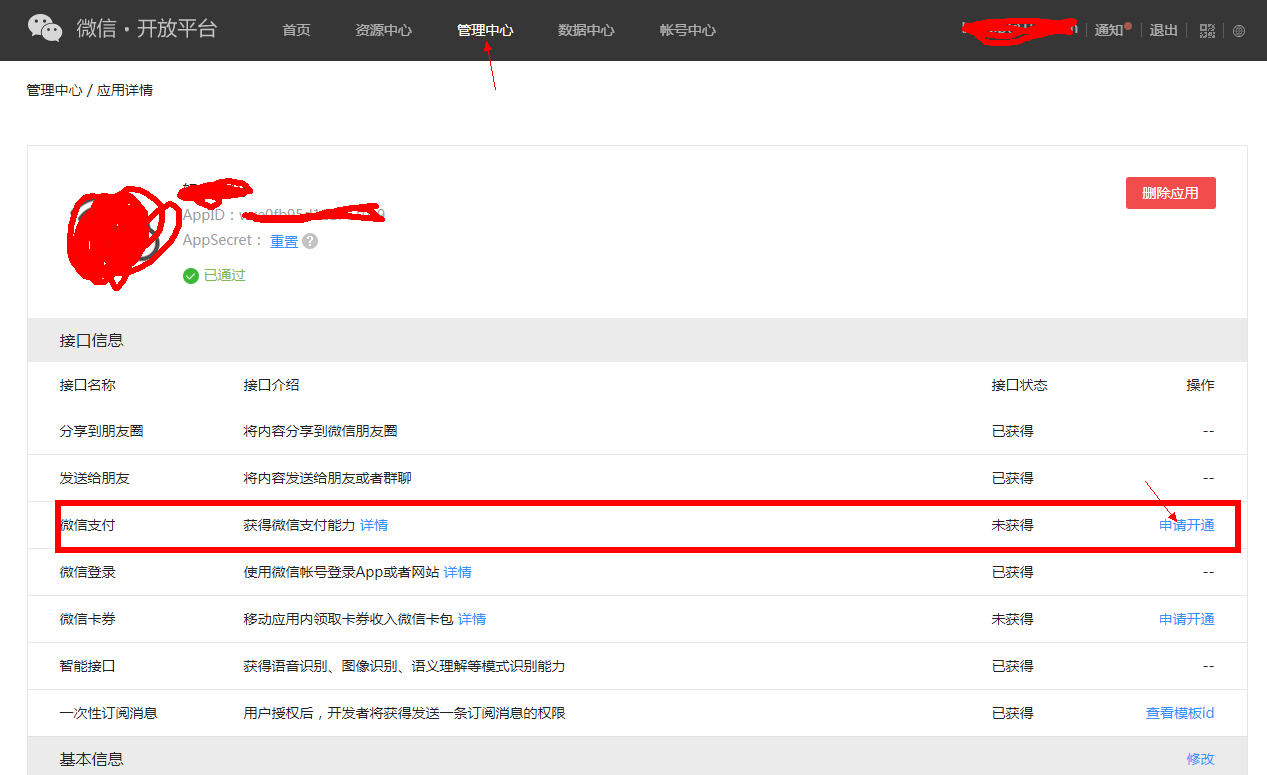The width and height of the screenshot is (1267, 775).
Task: Open 详情 link in the 微信卡券 row
Action: pos(472,619)
